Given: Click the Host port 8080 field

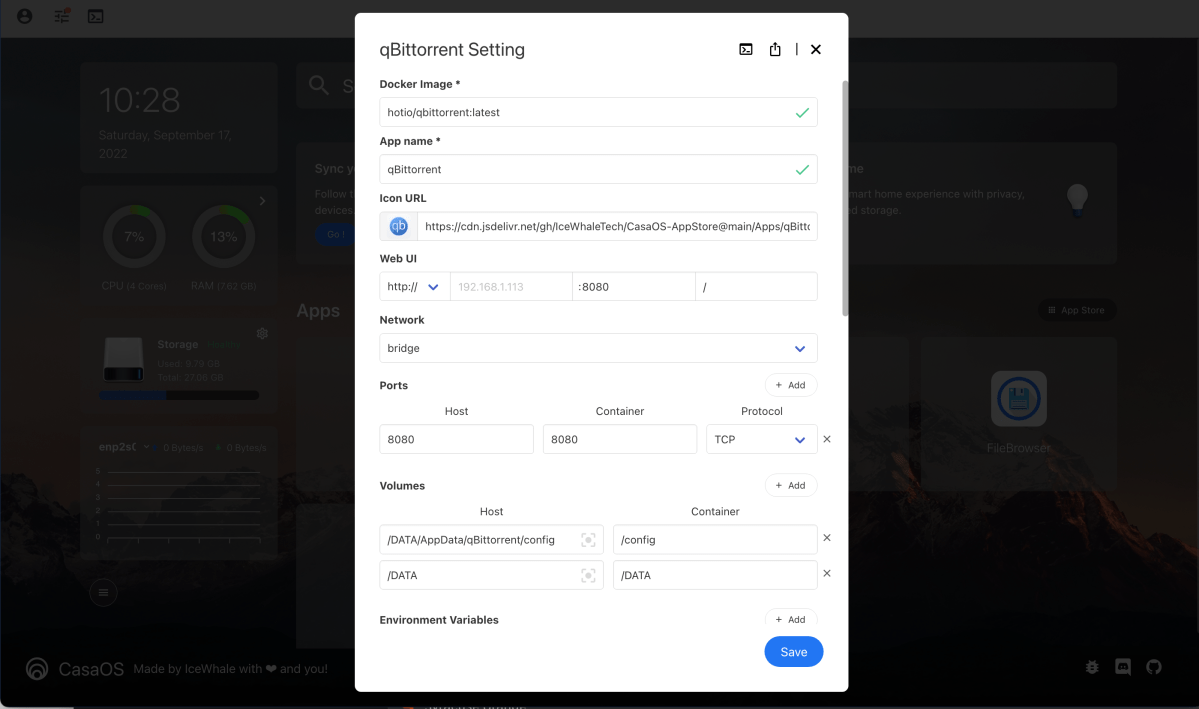Looking at the screenshot, I should pyautogui.click(x=457, y=439).
